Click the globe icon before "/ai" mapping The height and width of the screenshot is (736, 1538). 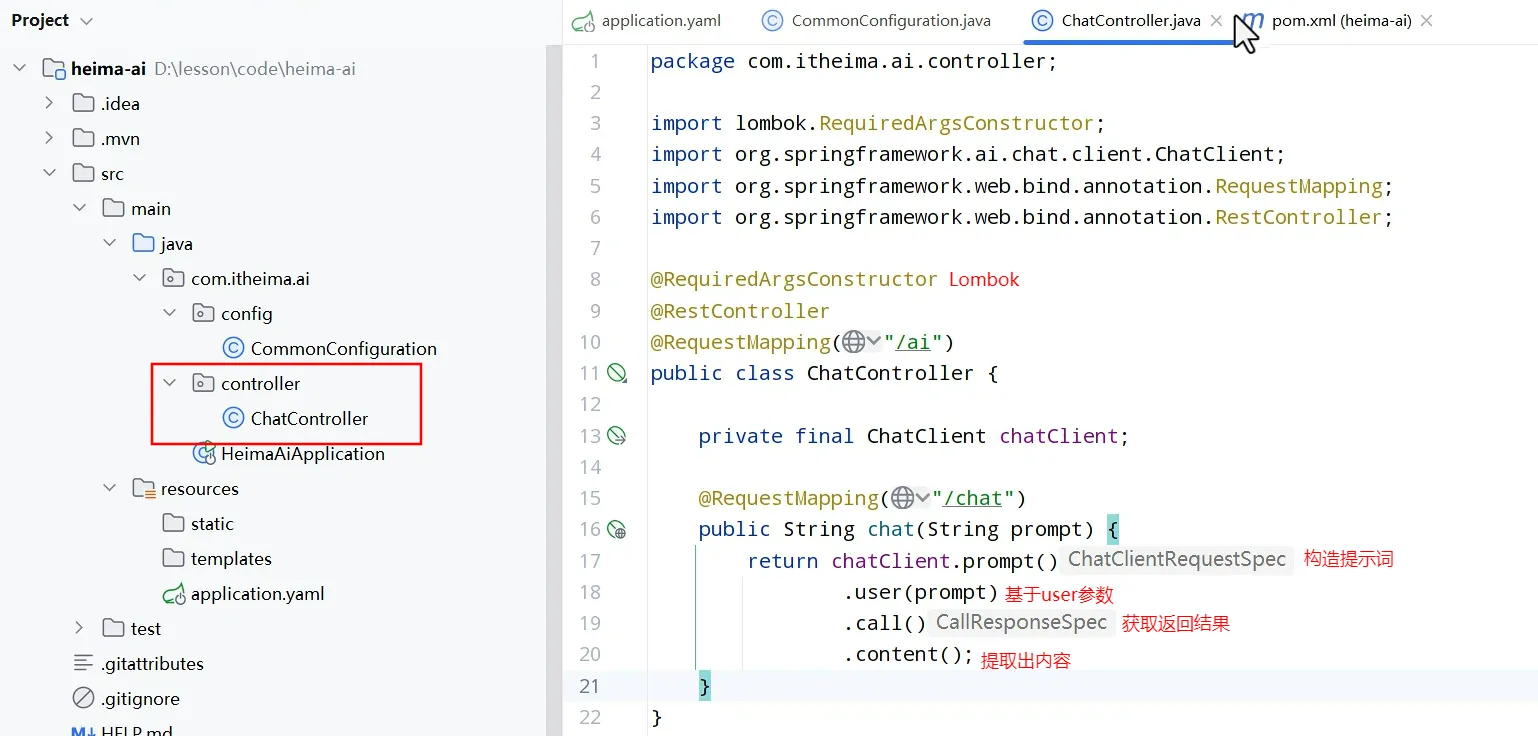pyautogui.click(x=853, y=342)
